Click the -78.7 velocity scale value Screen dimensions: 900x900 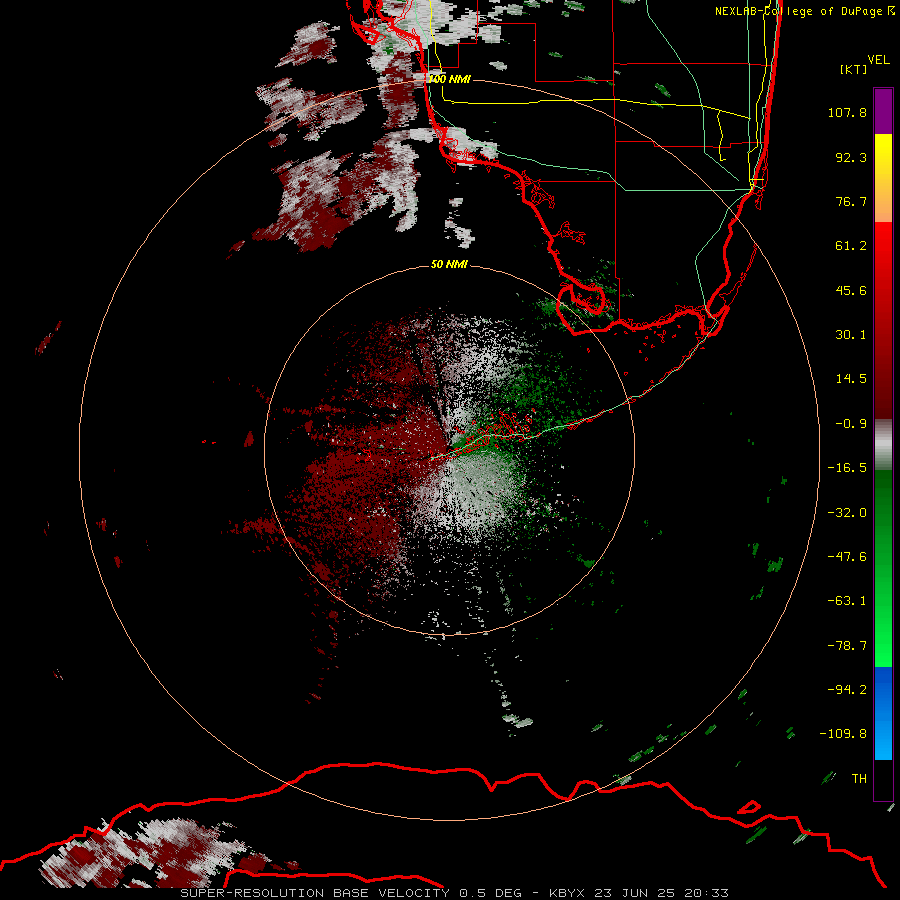pos(847,646)
